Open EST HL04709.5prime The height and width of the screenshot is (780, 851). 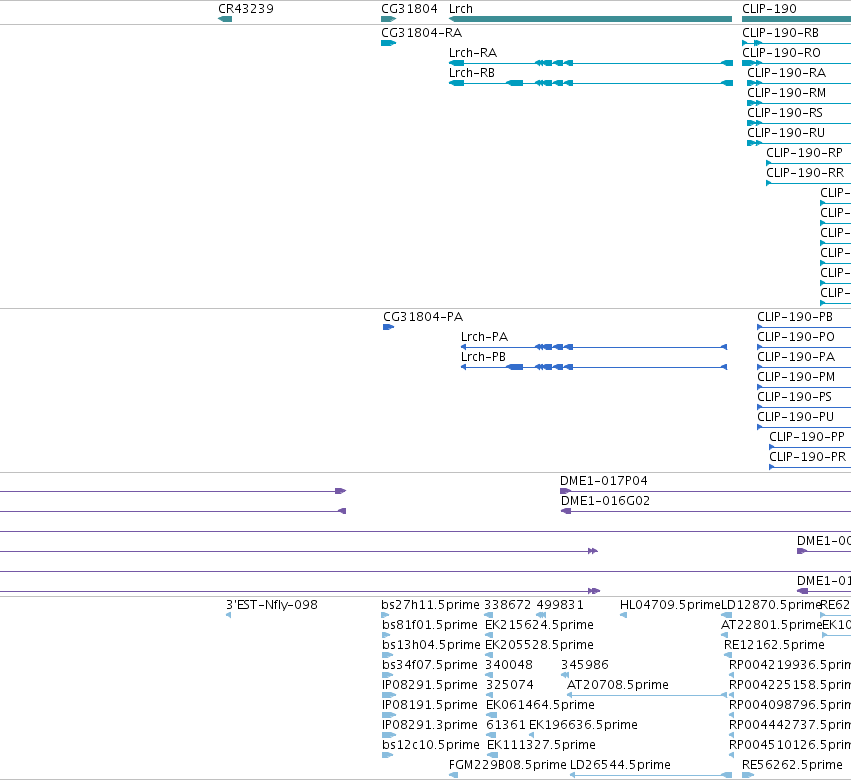click(670, 605)
